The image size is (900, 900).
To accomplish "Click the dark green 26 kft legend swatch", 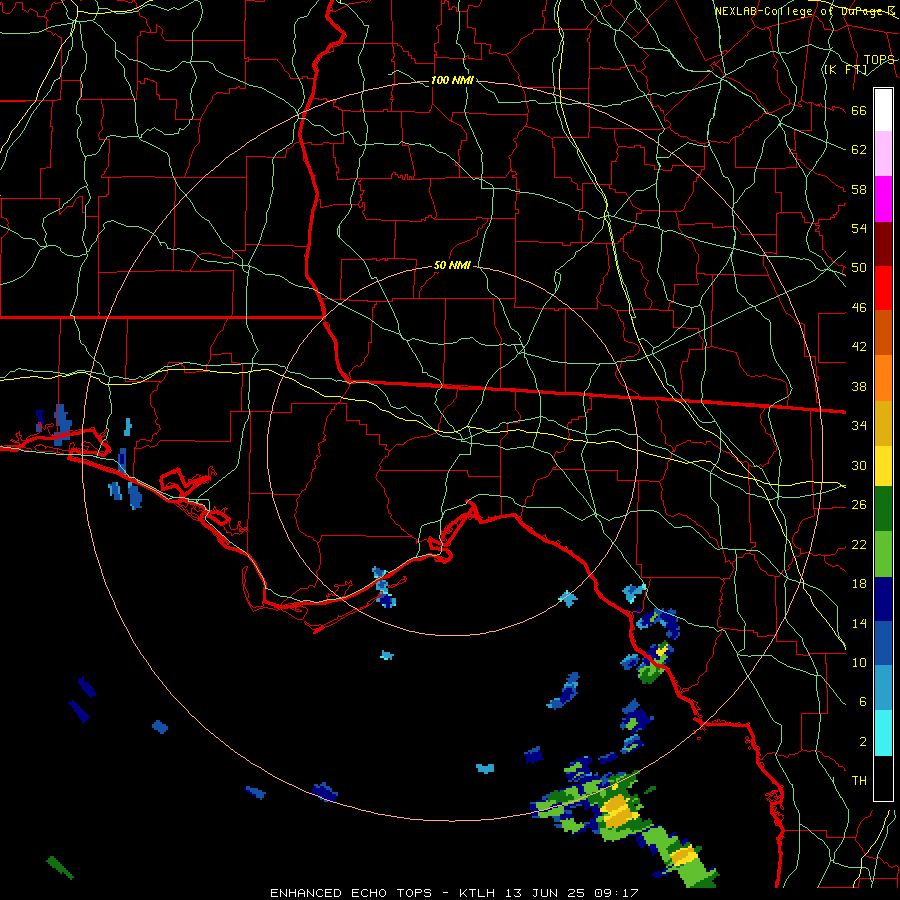I will pos(883,509).
